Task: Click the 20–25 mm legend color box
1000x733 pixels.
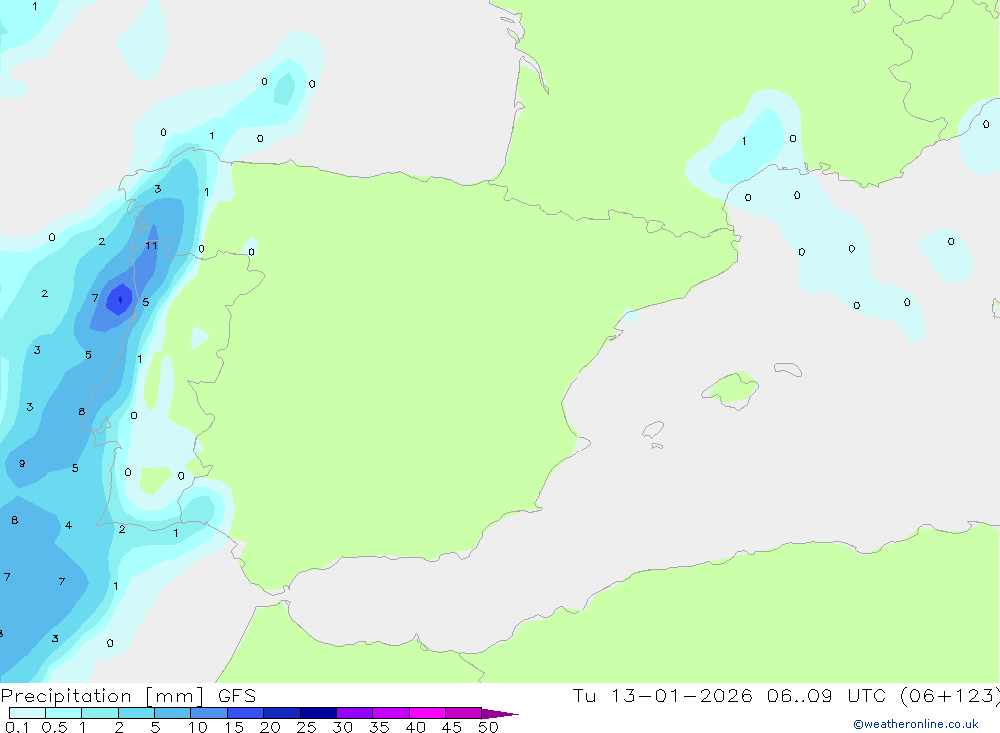Action: 282,713
